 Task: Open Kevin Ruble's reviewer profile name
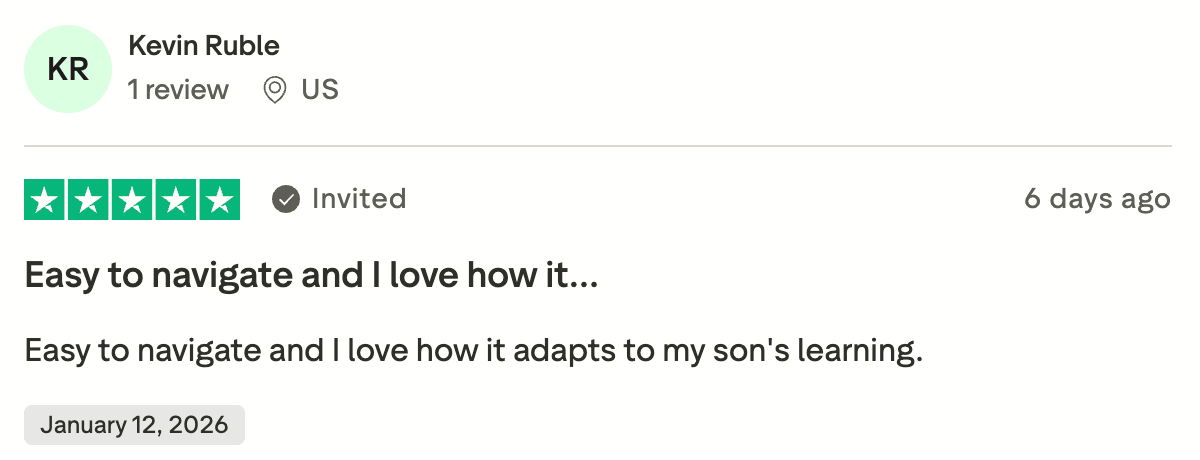point(204,46)
